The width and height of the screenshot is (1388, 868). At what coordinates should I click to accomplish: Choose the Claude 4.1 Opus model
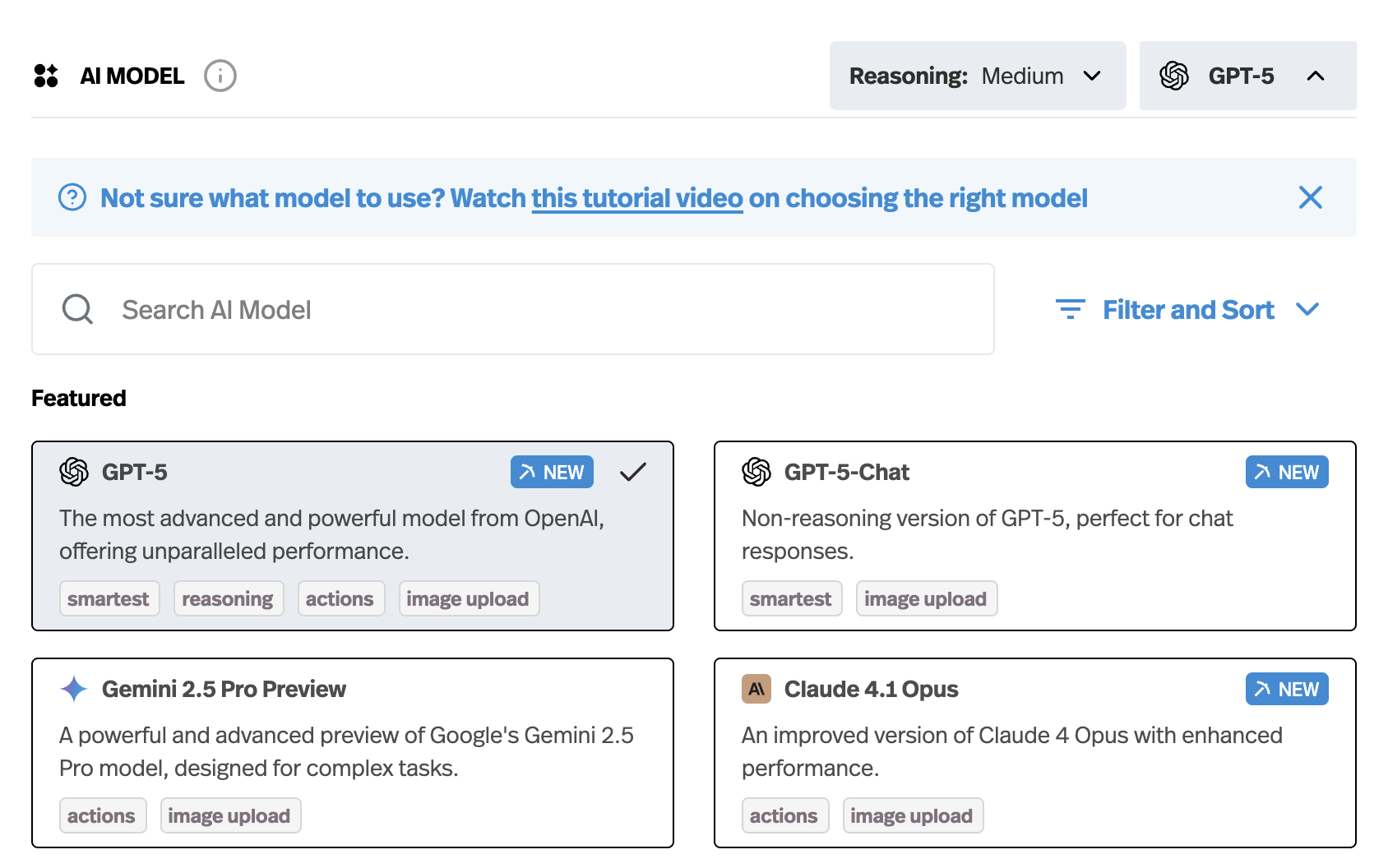tap(1034, 752)
